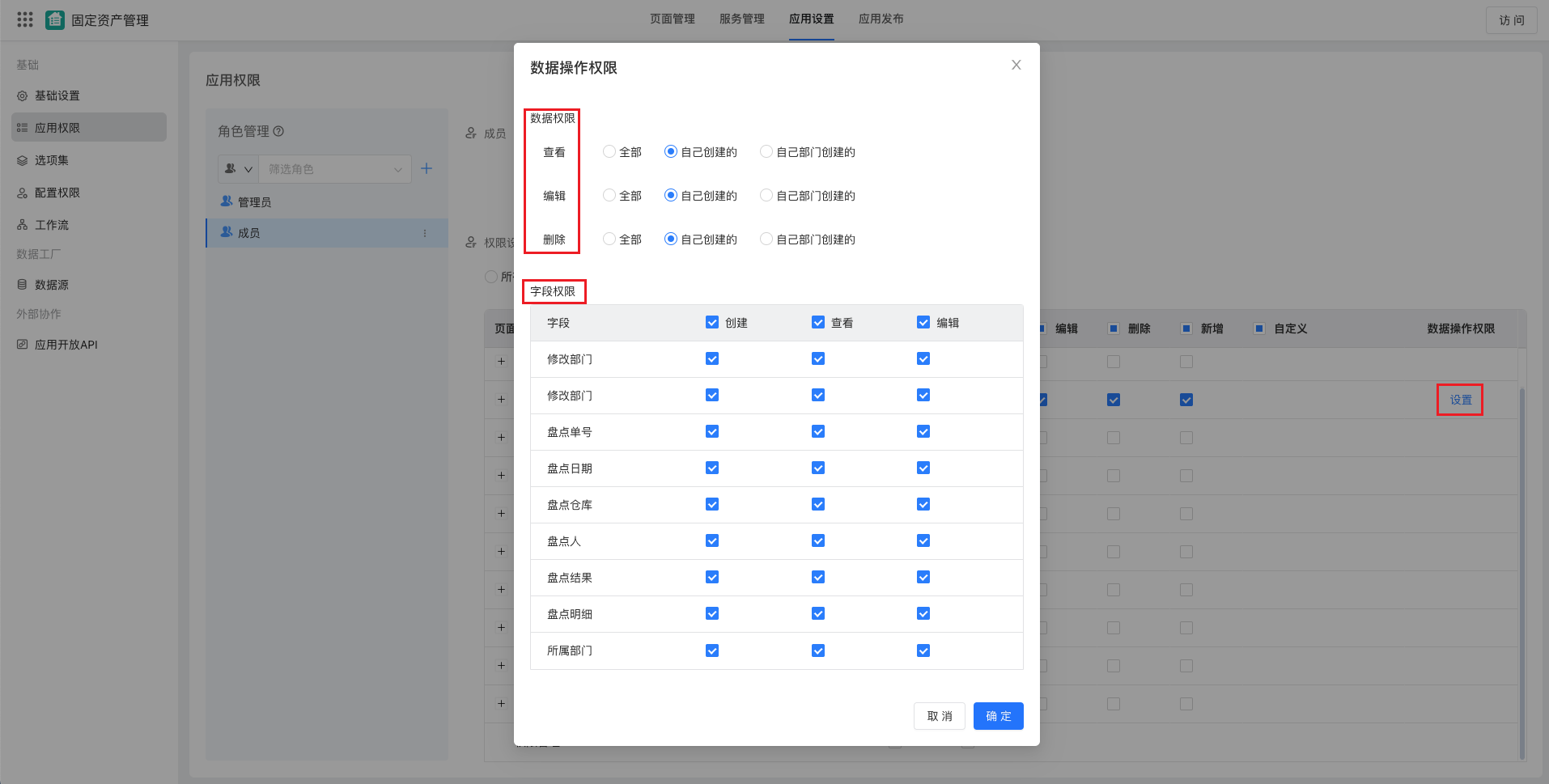1549x784 pixels.
Task: Click the 设置 link under 数据操作权限
Action: click(x=1459, y=399)
